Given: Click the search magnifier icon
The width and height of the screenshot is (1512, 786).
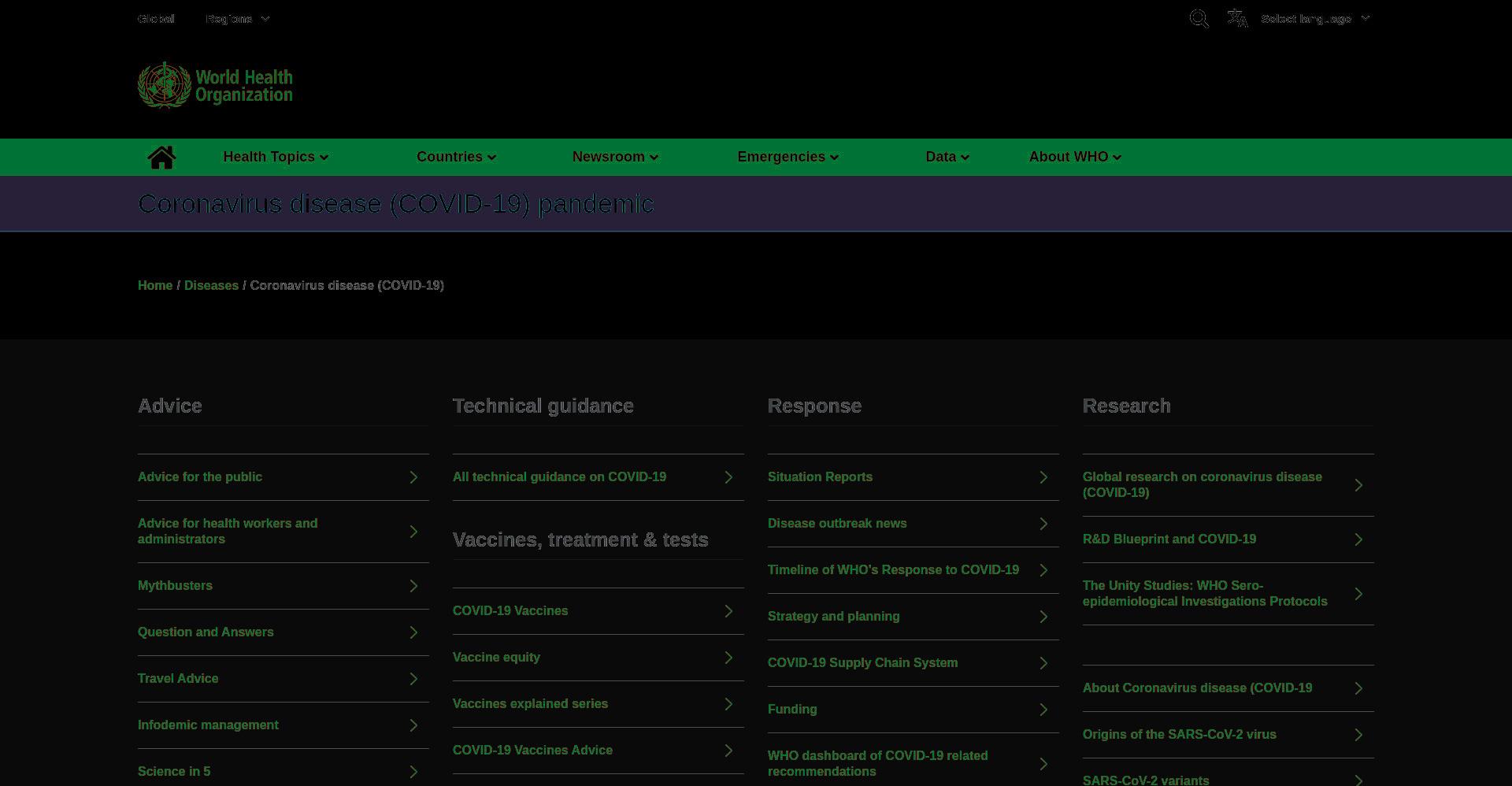Looking at the screenshot, I should coord(1199,19).
